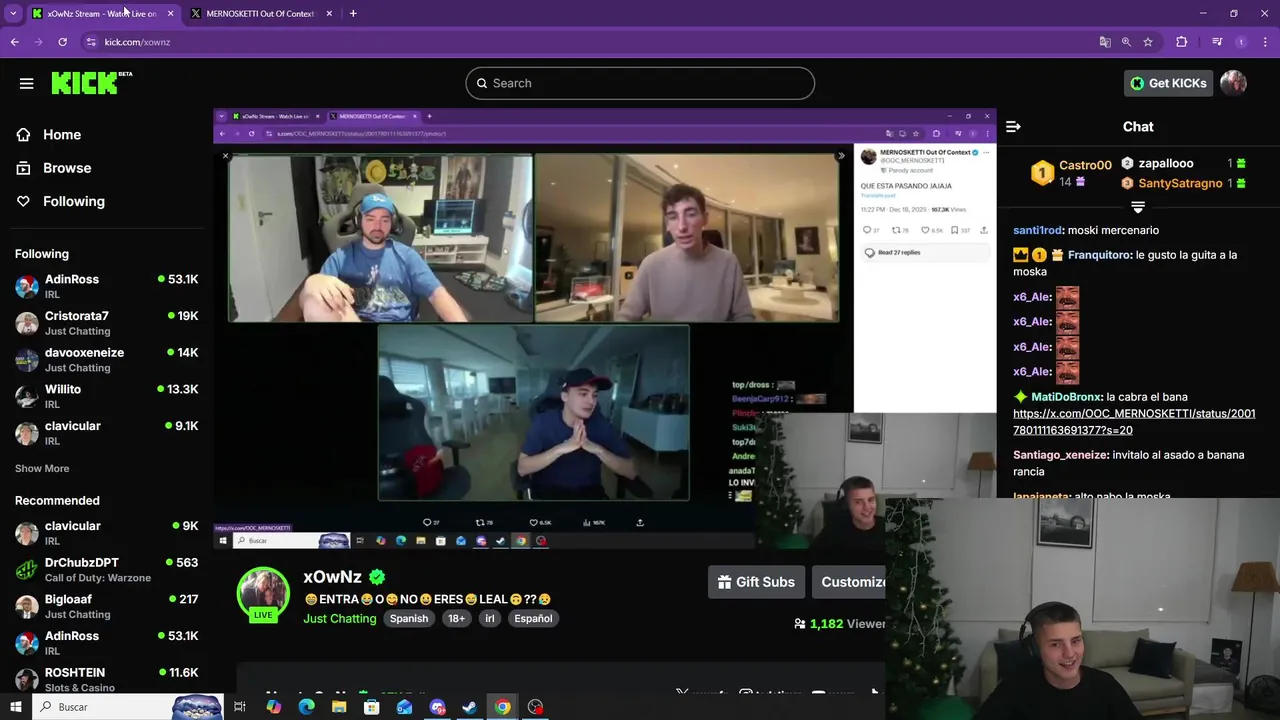1280x720 pixels.
Task: Open davooxeneize channel
Action: 106,360
